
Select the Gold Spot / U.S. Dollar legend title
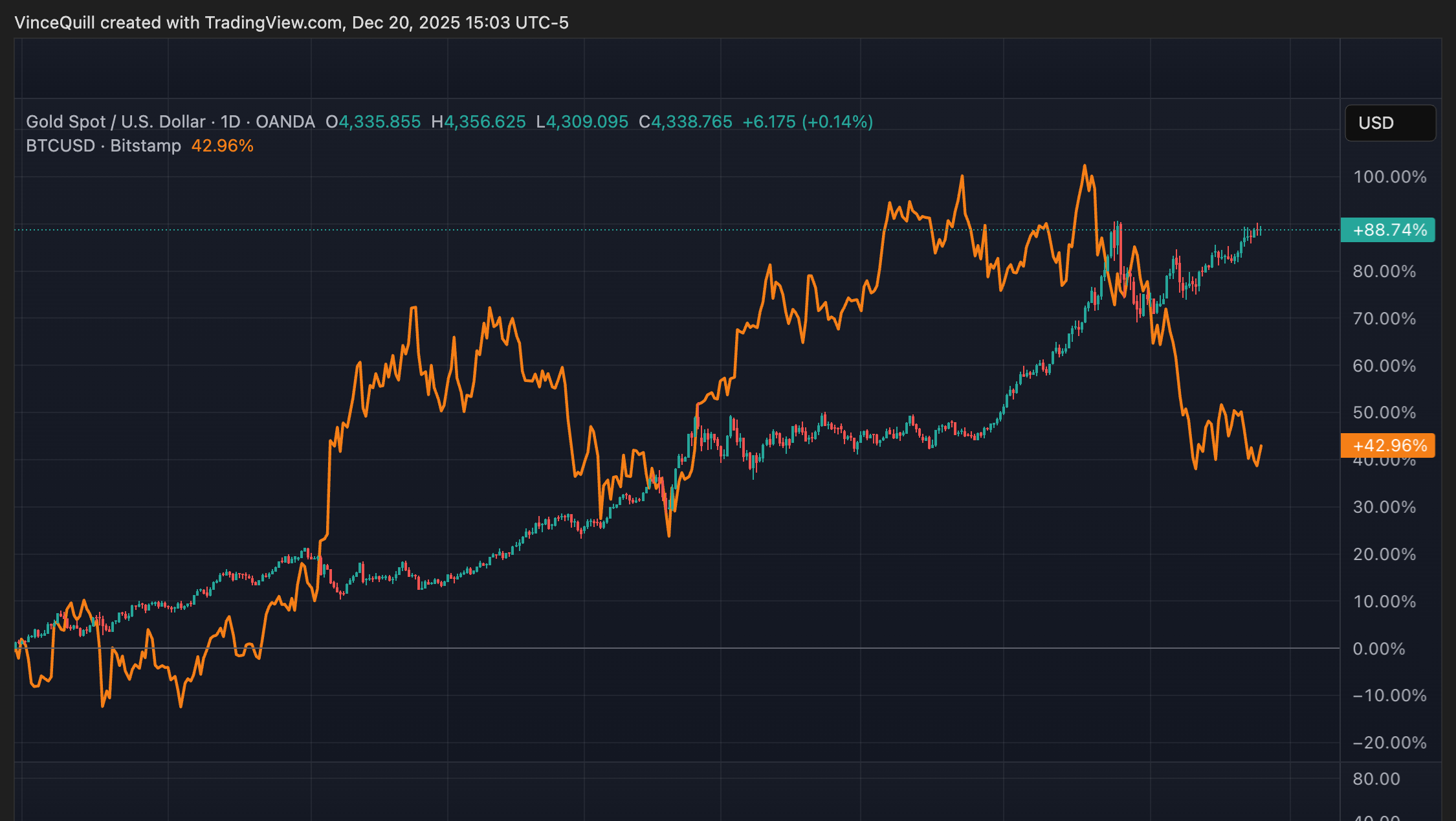click(x=115, y=122)
